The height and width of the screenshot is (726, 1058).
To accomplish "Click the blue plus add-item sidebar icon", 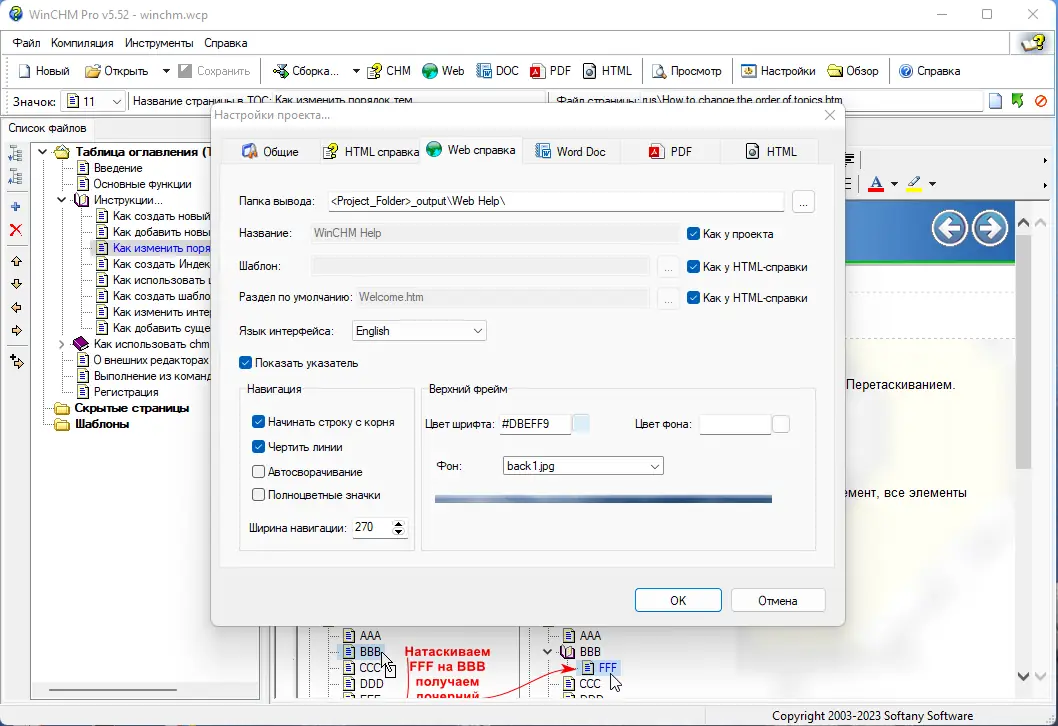I will click(16, 206).
